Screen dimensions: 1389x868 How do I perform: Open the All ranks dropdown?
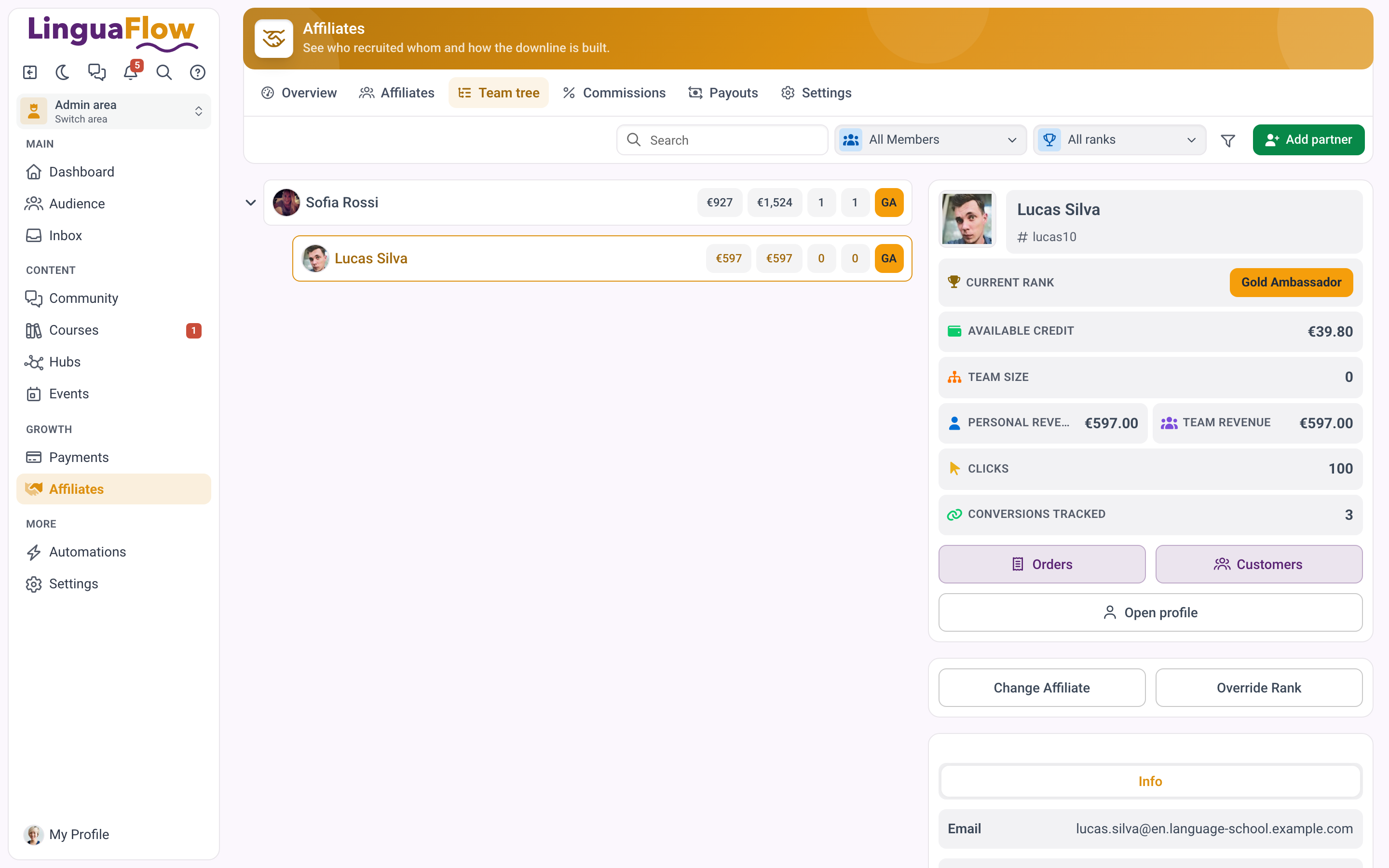[x=1119, y=140]
